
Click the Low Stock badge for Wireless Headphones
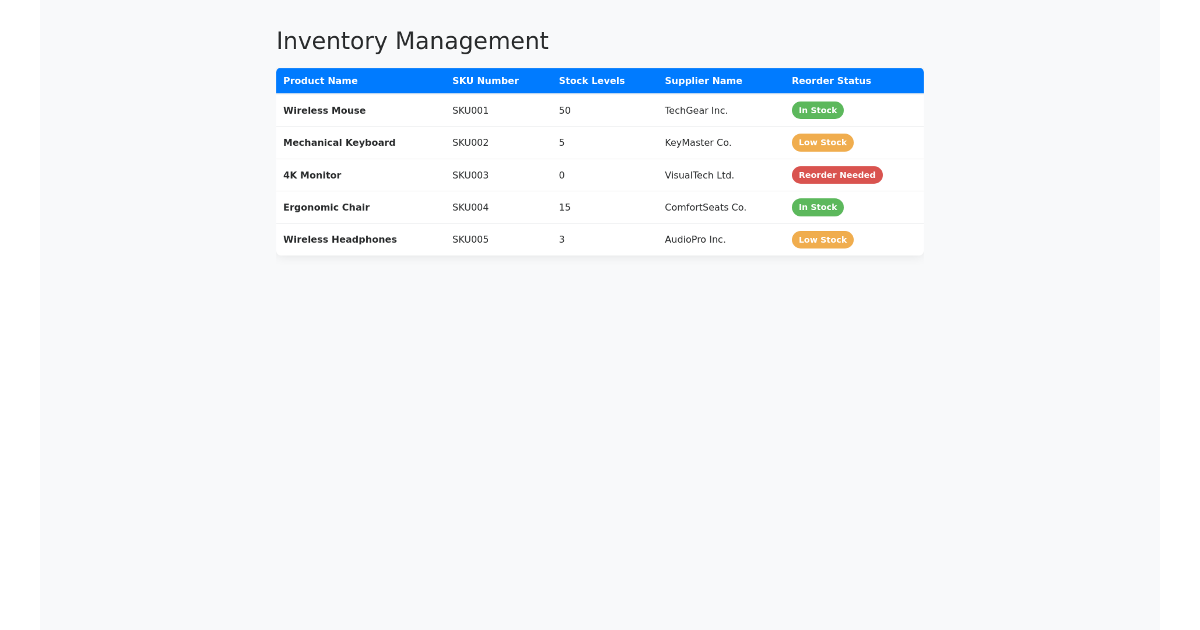pyautogui.click(x=822, y=239)
